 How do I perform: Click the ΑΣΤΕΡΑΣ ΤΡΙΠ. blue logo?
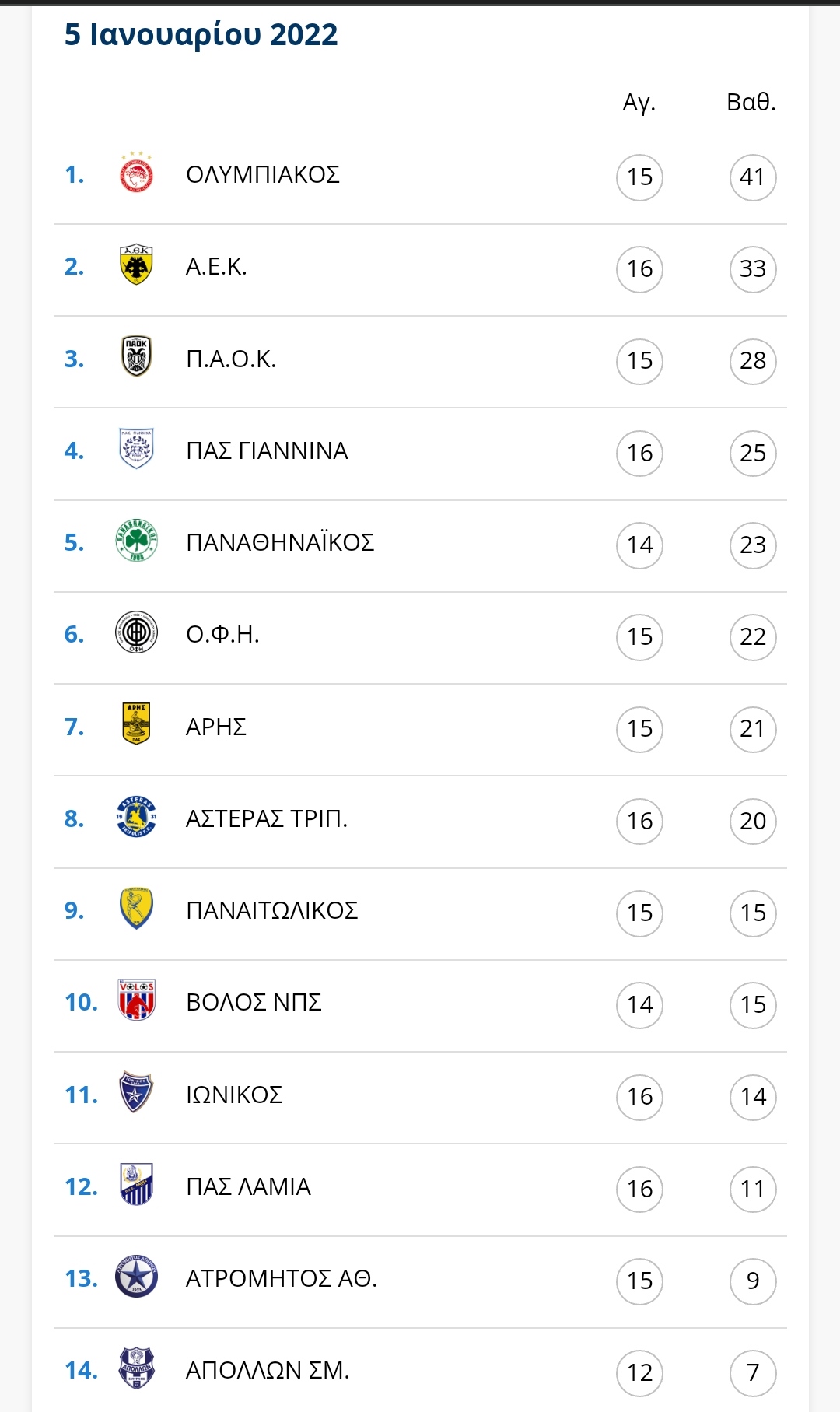pos(136,817)
